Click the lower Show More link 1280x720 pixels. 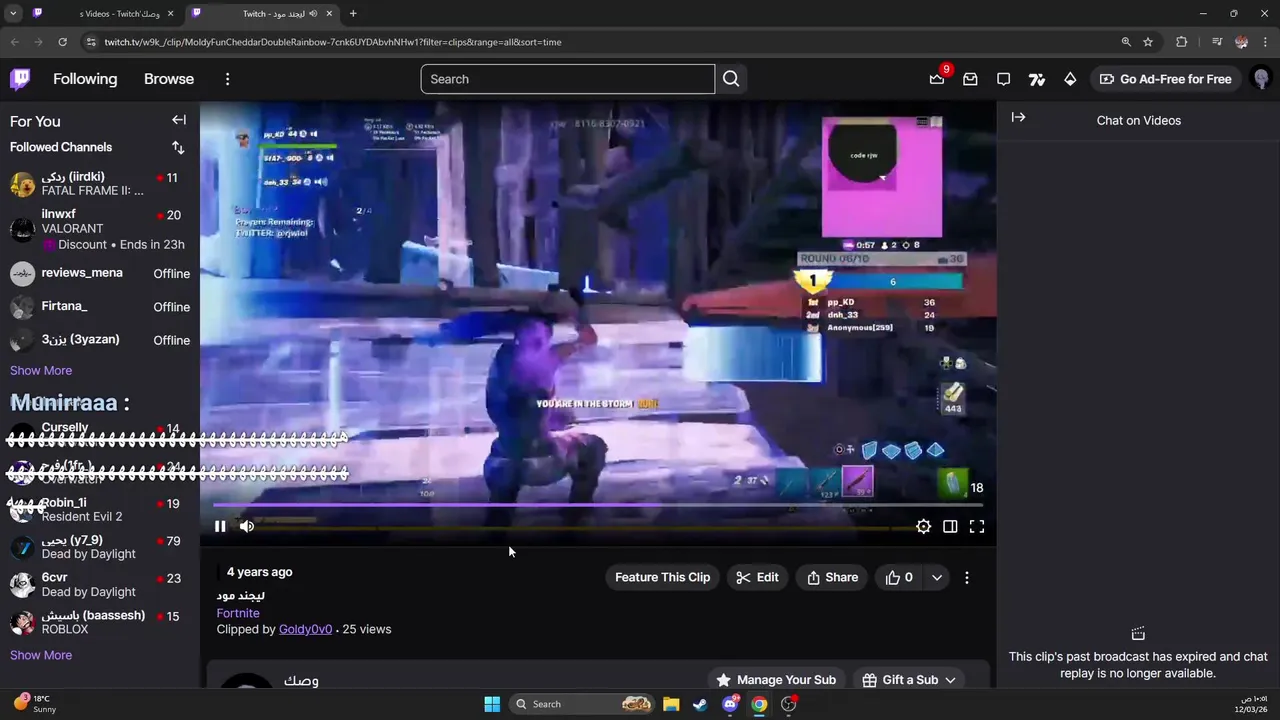tap(41, 655)
